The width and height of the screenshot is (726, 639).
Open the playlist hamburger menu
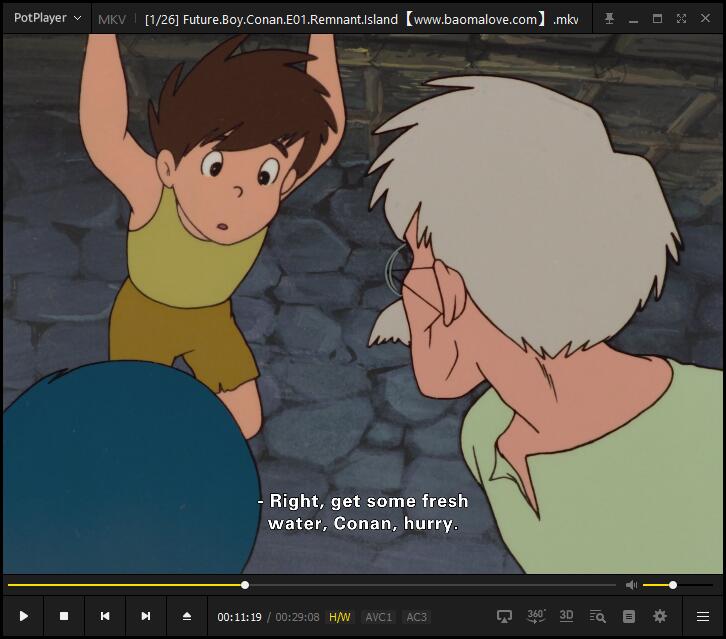(x=703, y=616)
